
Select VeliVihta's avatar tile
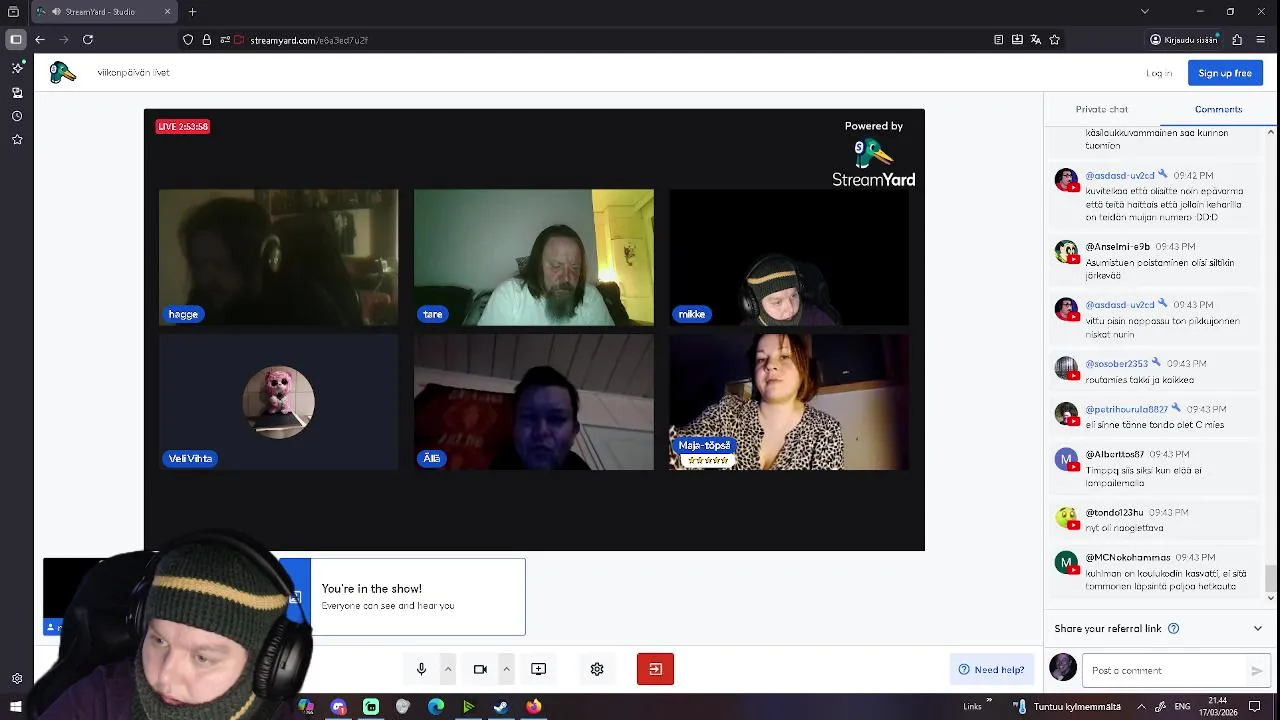[x=279, y=402]
